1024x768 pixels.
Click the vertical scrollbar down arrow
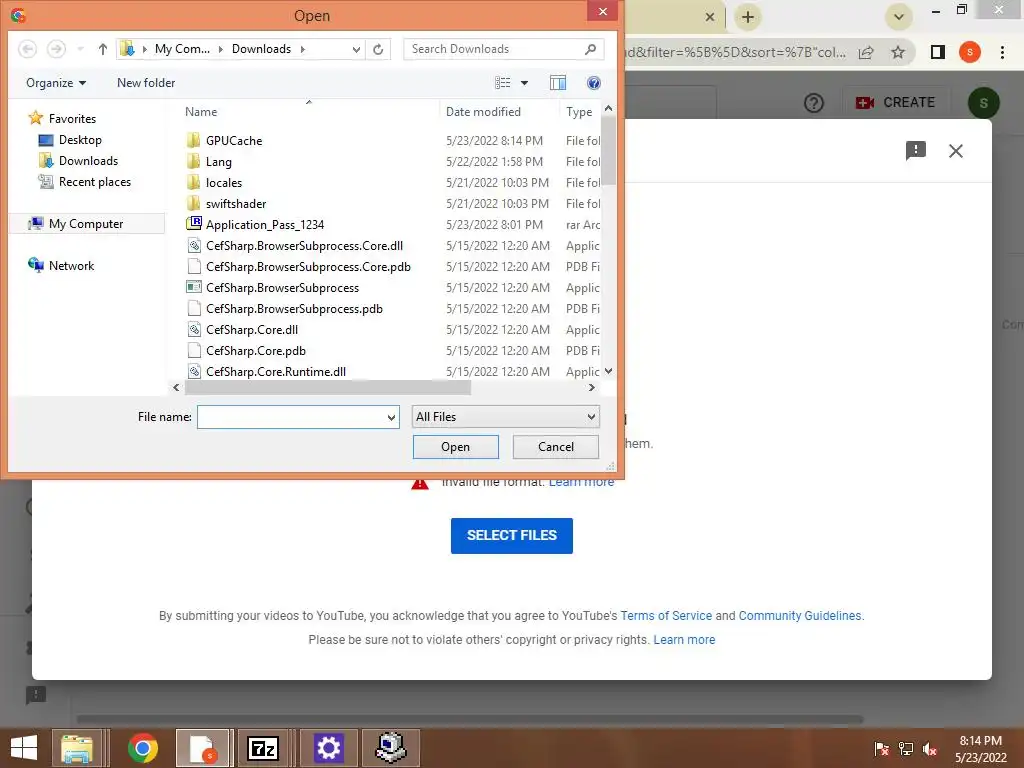608,371
